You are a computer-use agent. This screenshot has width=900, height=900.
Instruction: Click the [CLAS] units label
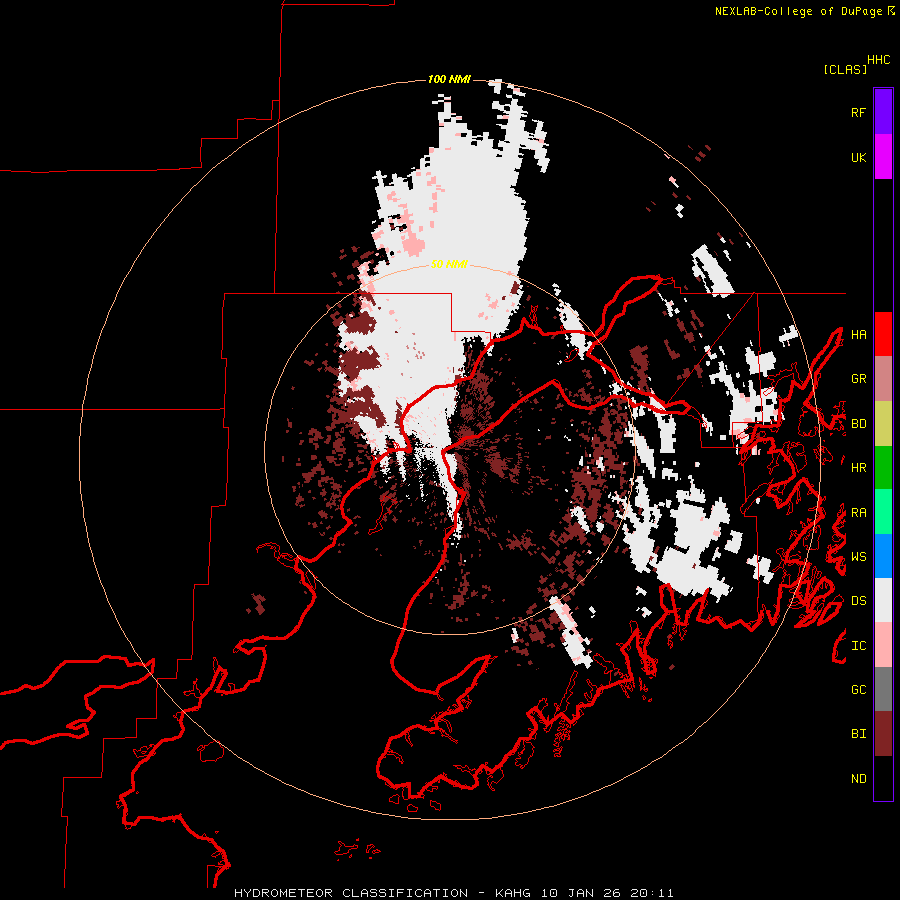coord(845,69)
